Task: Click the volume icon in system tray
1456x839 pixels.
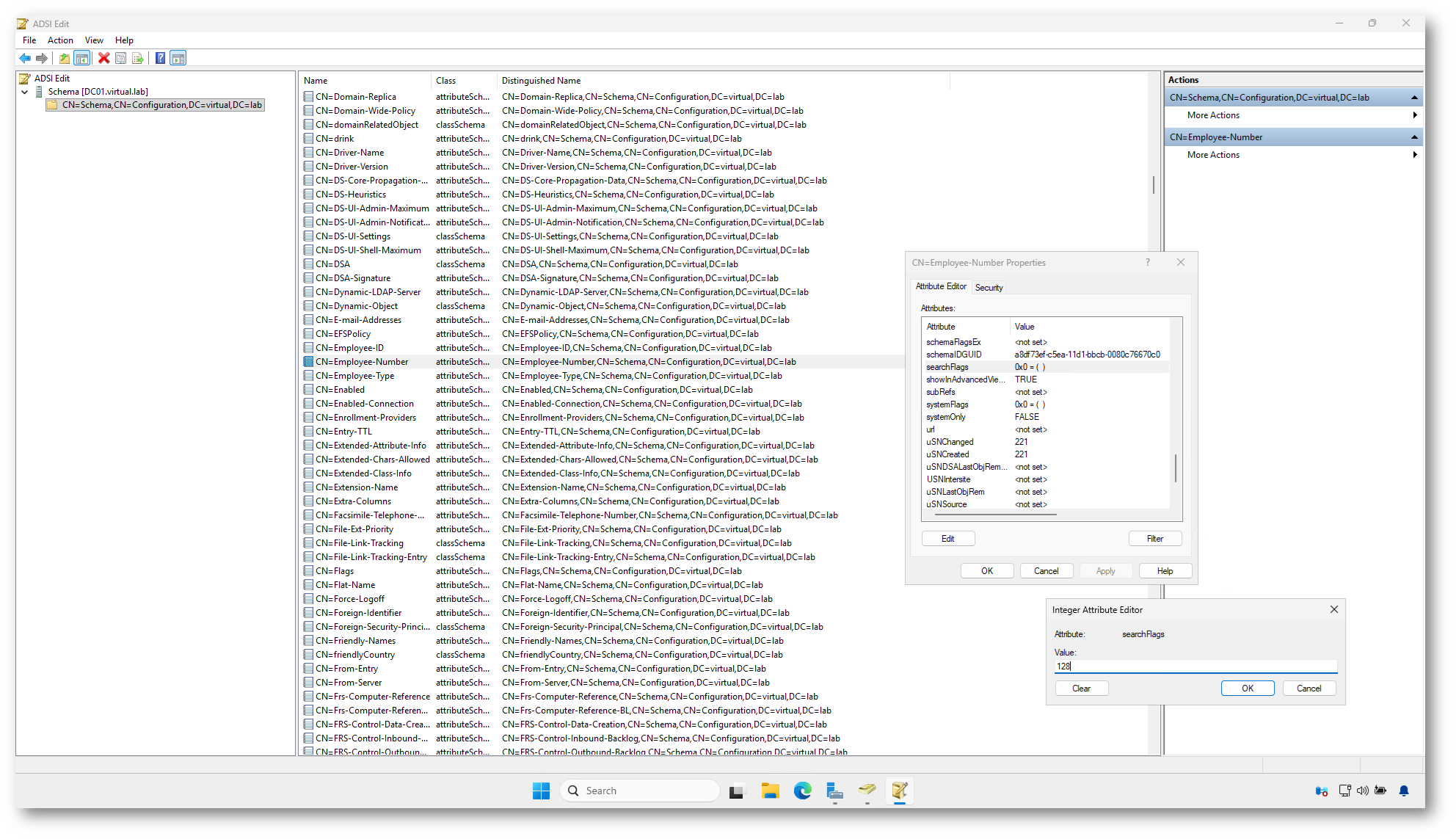Action: point(1363,791)
